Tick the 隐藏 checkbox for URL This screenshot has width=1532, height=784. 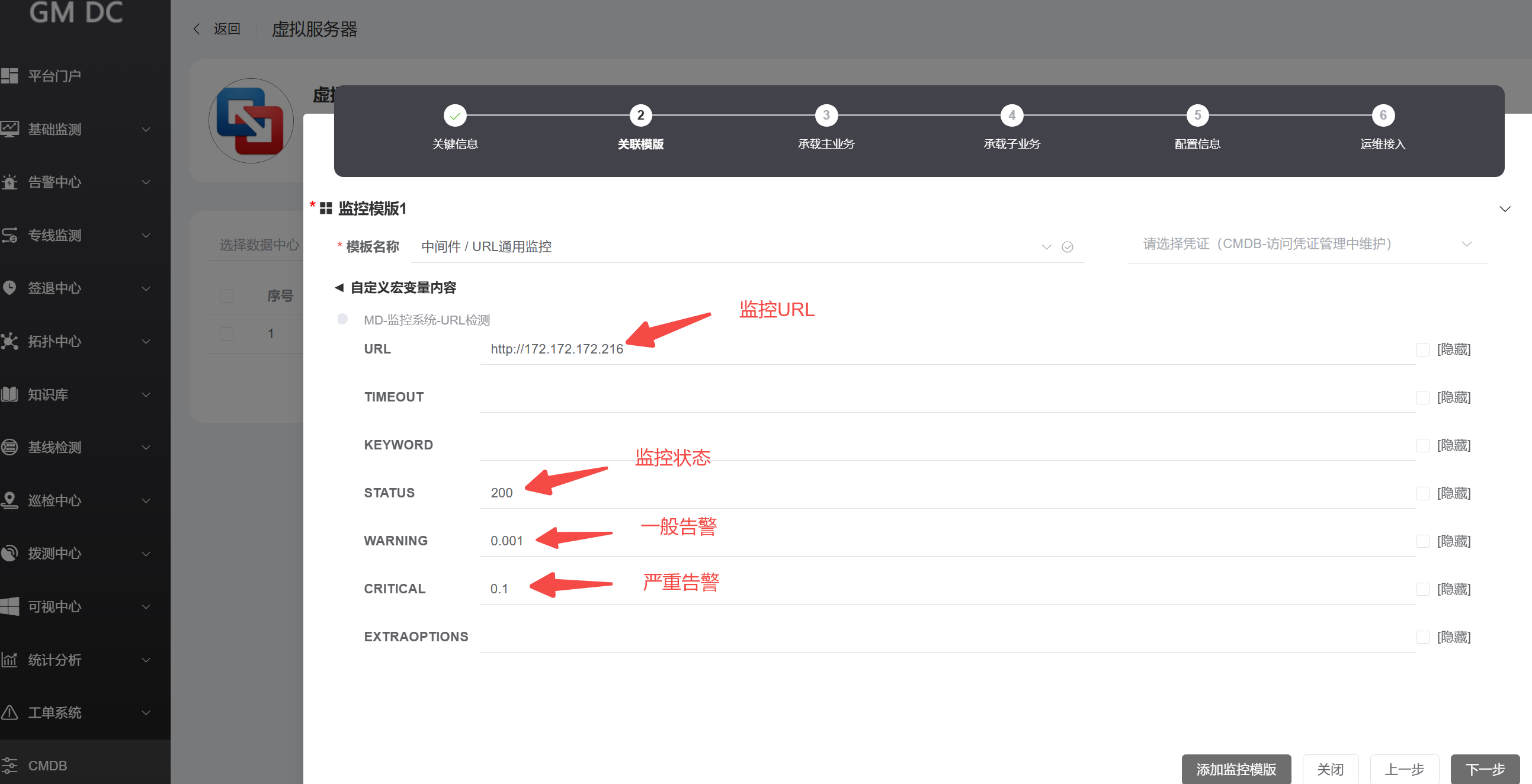coord(1422,349)
